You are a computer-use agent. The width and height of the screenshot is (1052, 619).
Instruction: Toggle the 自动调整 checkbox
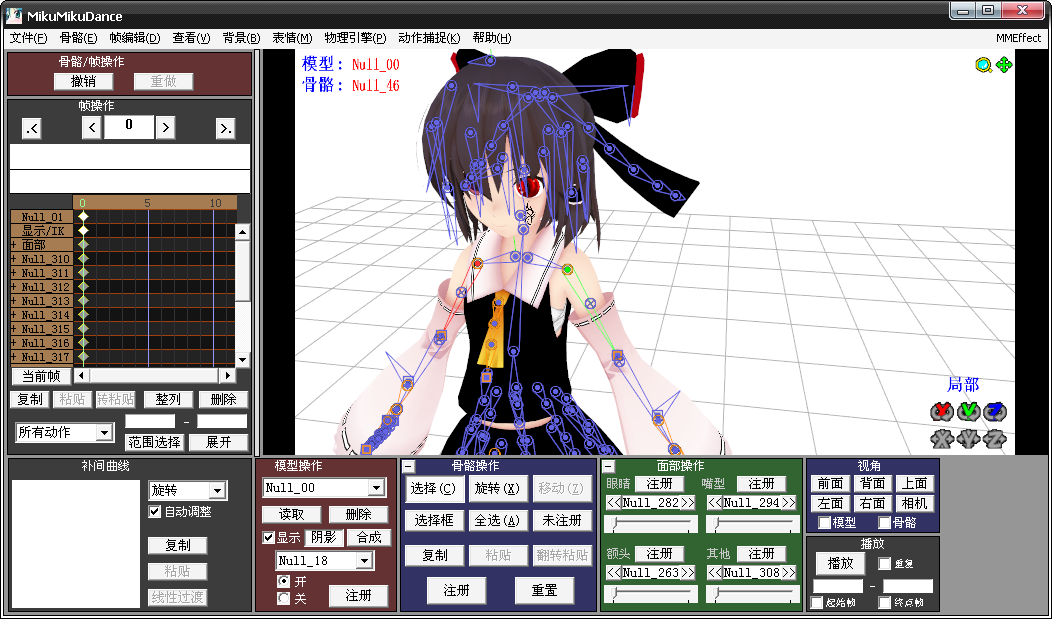(155, 512)
